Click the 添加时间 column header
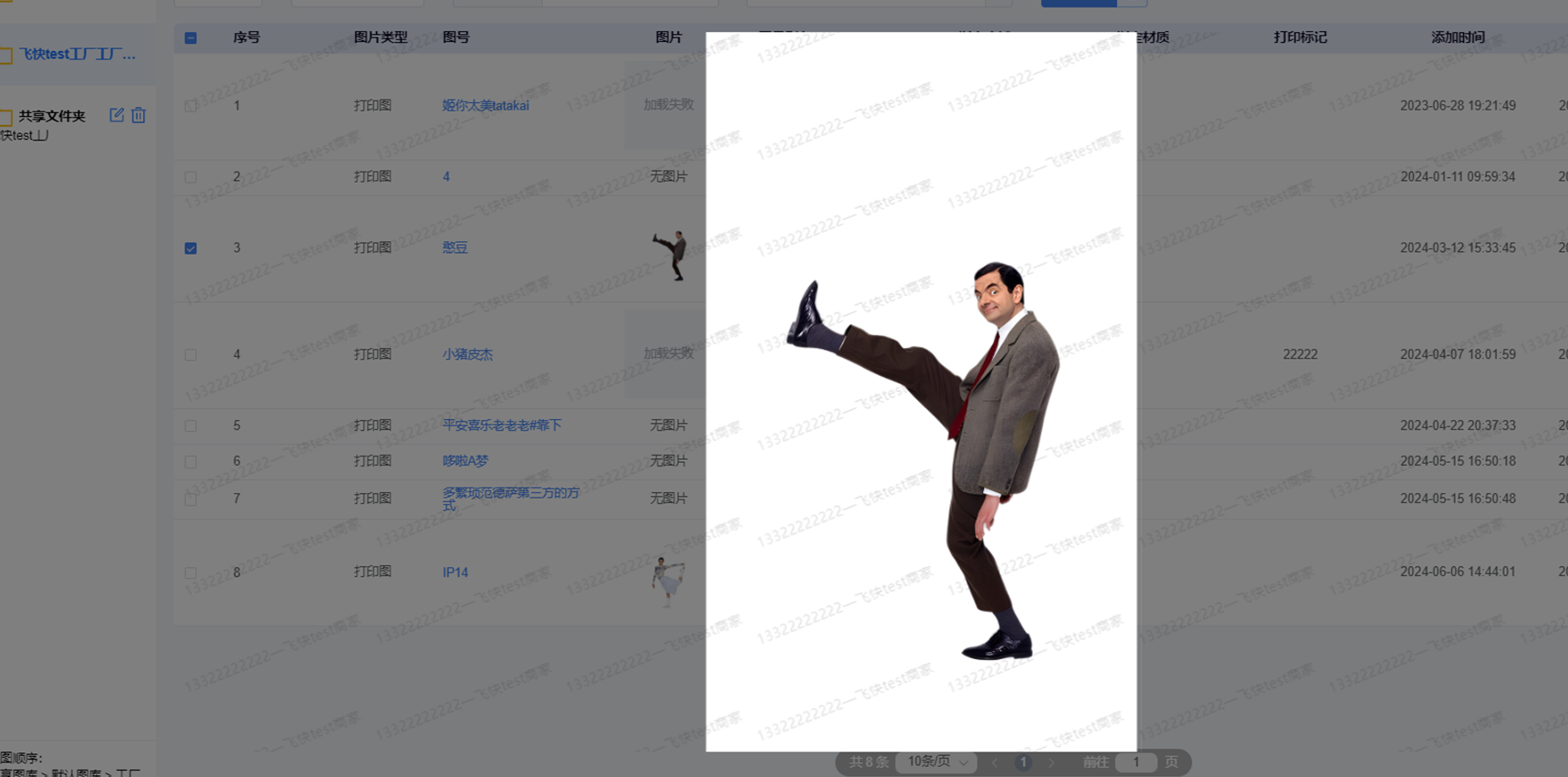The width and height of the screenshot is (1568, 777). [x=1458, y=37]
